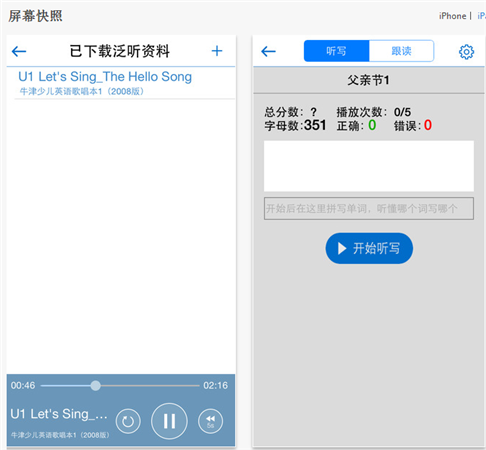
Task: Click the elapsed time 00:46 label
Action: (23, 386)
